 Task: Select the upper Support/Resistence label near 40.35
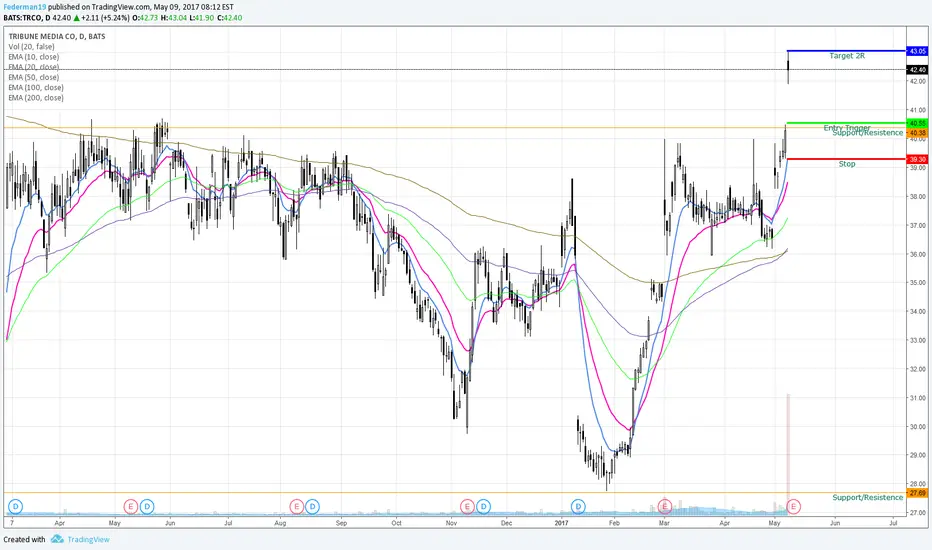[x=867, y=133]
